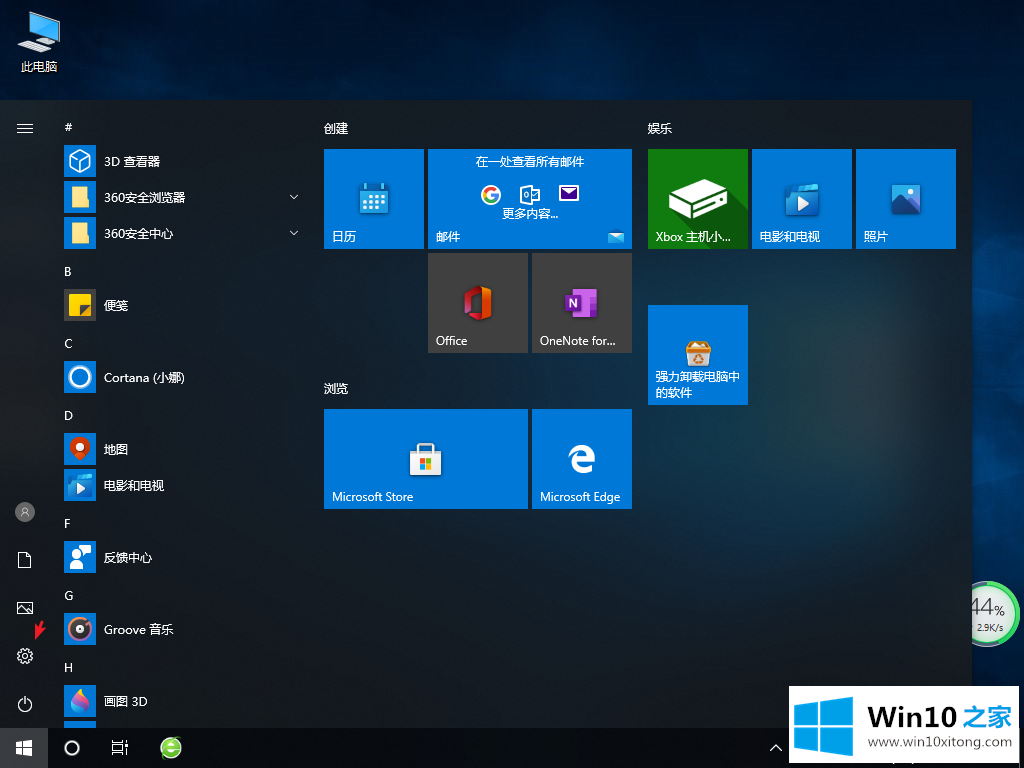The width and height of the screenshot is (1024, 768).
Task: Open 此电脑 on the desktop
Action: point(39,41)
